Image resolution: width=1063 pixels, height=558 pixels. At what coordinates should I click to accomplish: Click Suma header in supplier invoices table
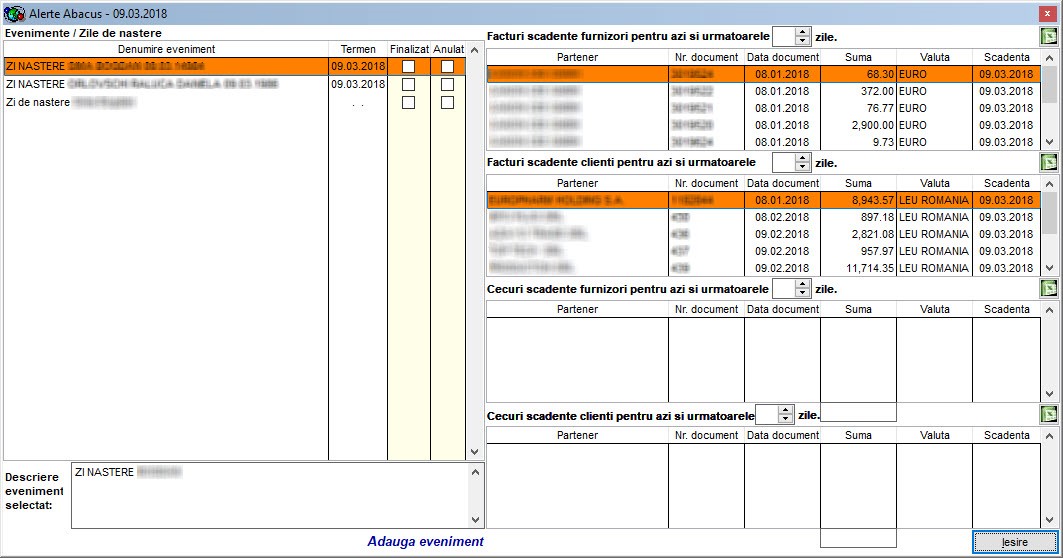coord(858,58)
